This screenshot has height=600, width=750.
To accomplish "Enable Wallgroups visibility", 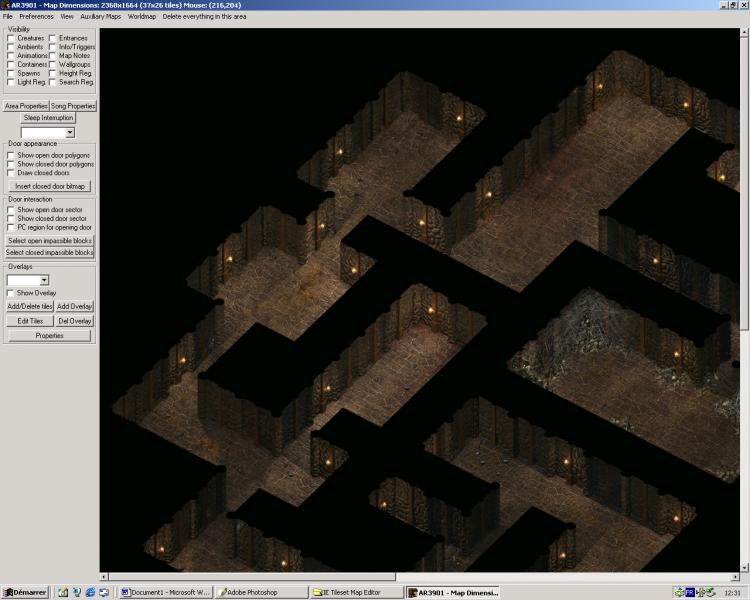I will [x=52, y=65].
